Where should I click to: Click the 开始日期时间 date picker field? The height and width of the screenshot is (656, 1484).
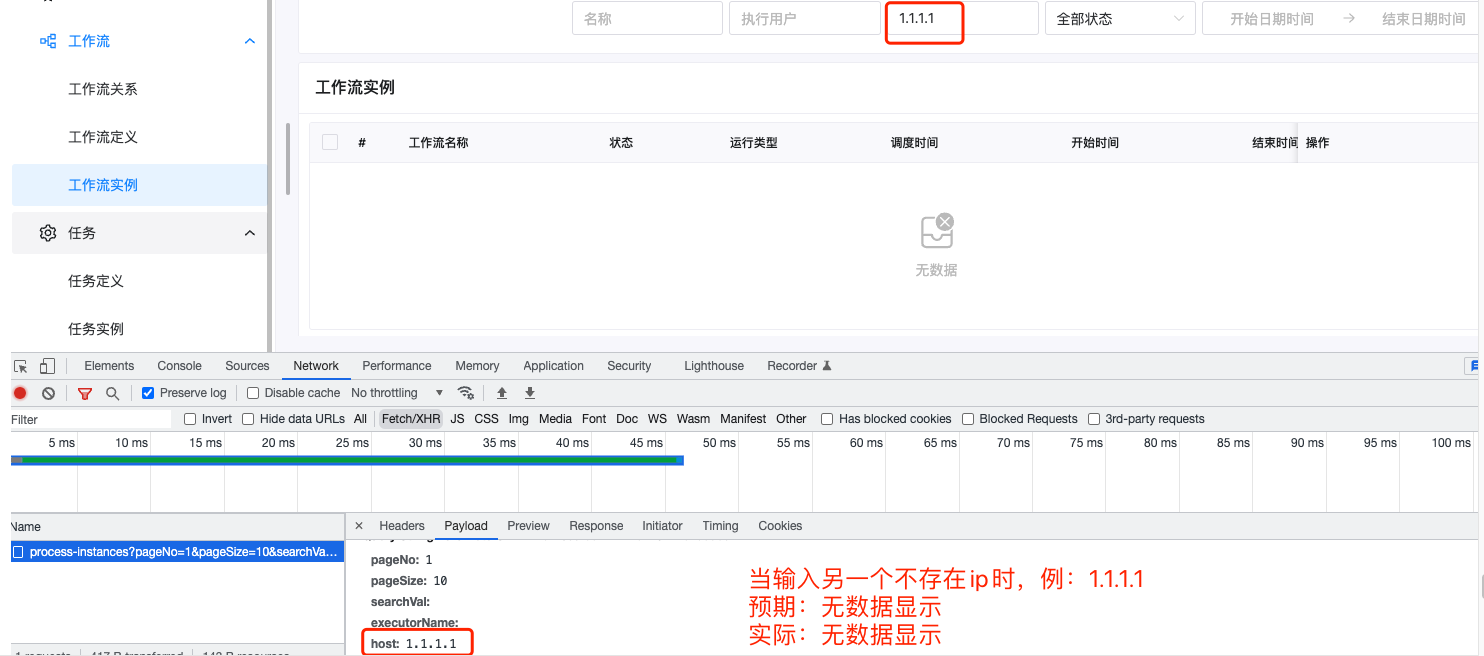pyautogui.click(x=1270, y=17)
